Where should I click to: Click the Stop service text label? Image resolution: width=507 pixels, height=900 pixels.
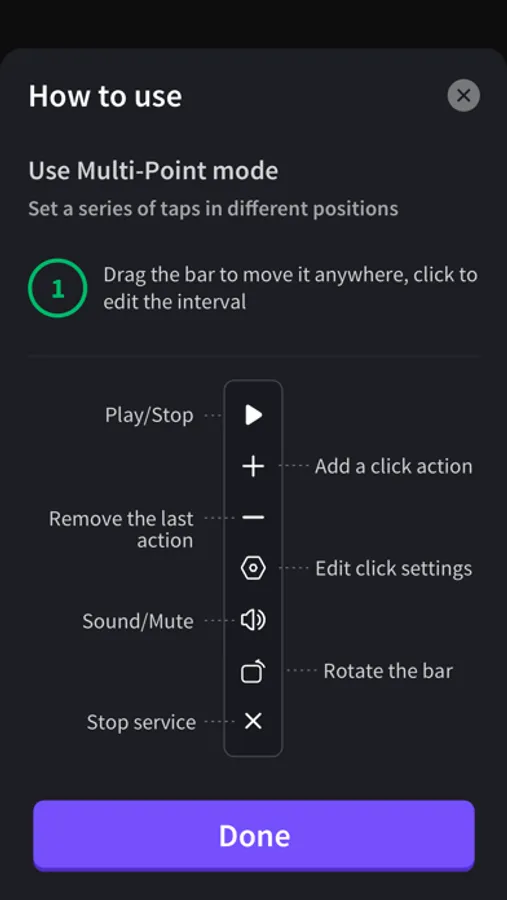pyautogui.click(x=141, y=722)
